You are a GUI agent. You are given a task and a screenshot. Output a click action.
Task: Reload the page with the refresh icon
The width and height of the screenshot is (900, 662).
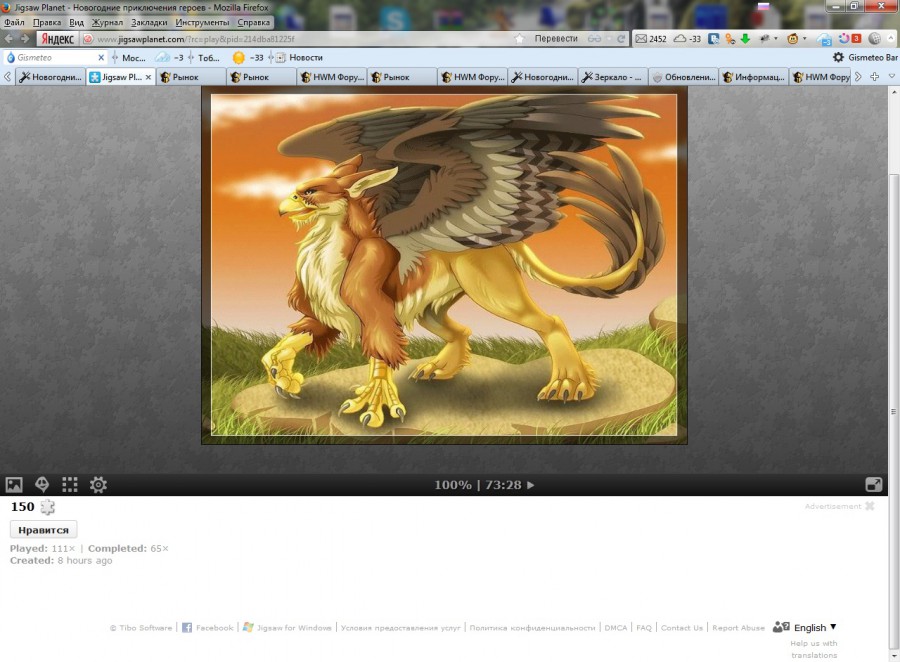(x=620, y=38)
